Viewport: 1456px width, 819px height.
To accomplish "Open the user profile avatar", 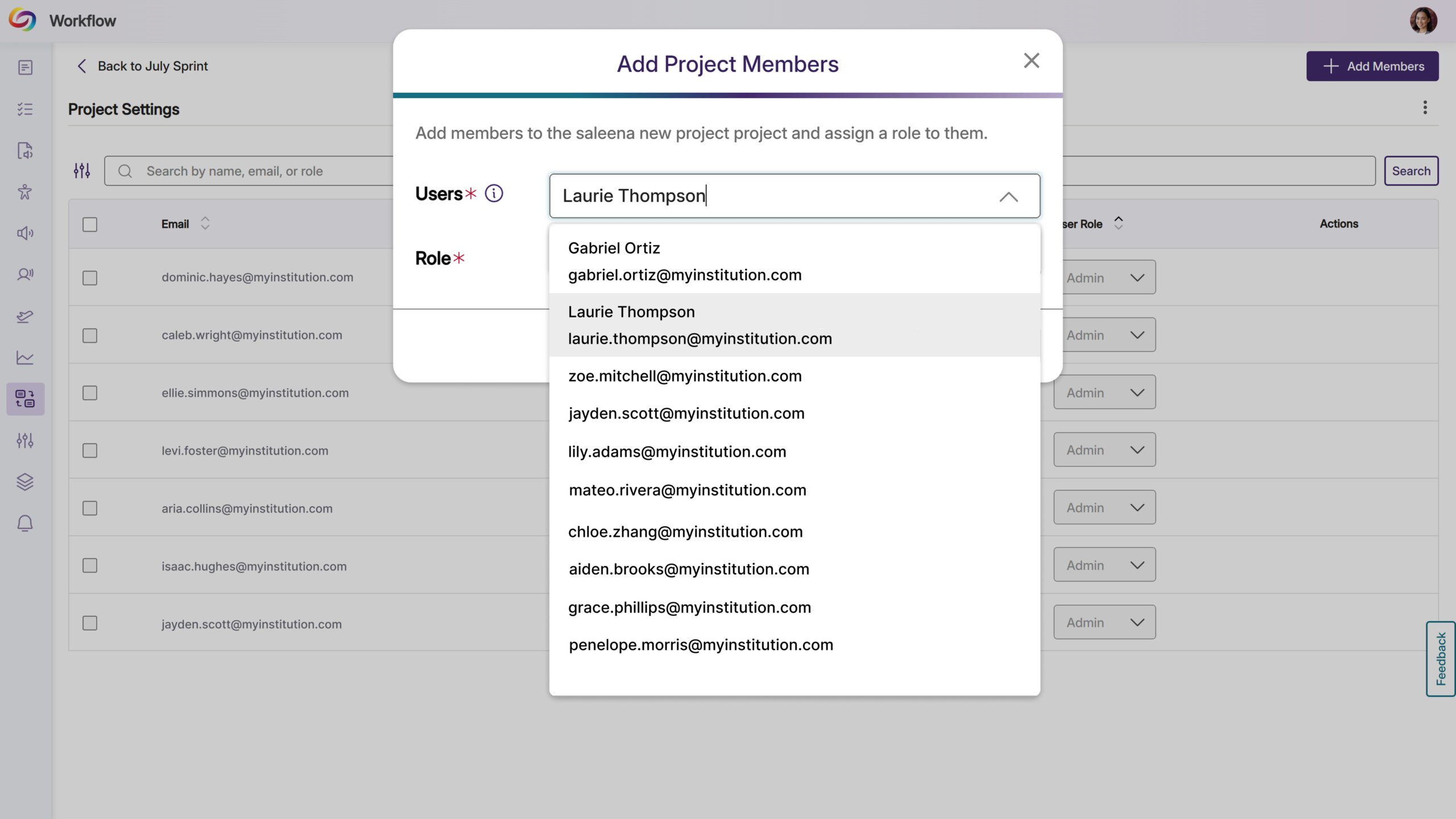I will coord(1423,21).
